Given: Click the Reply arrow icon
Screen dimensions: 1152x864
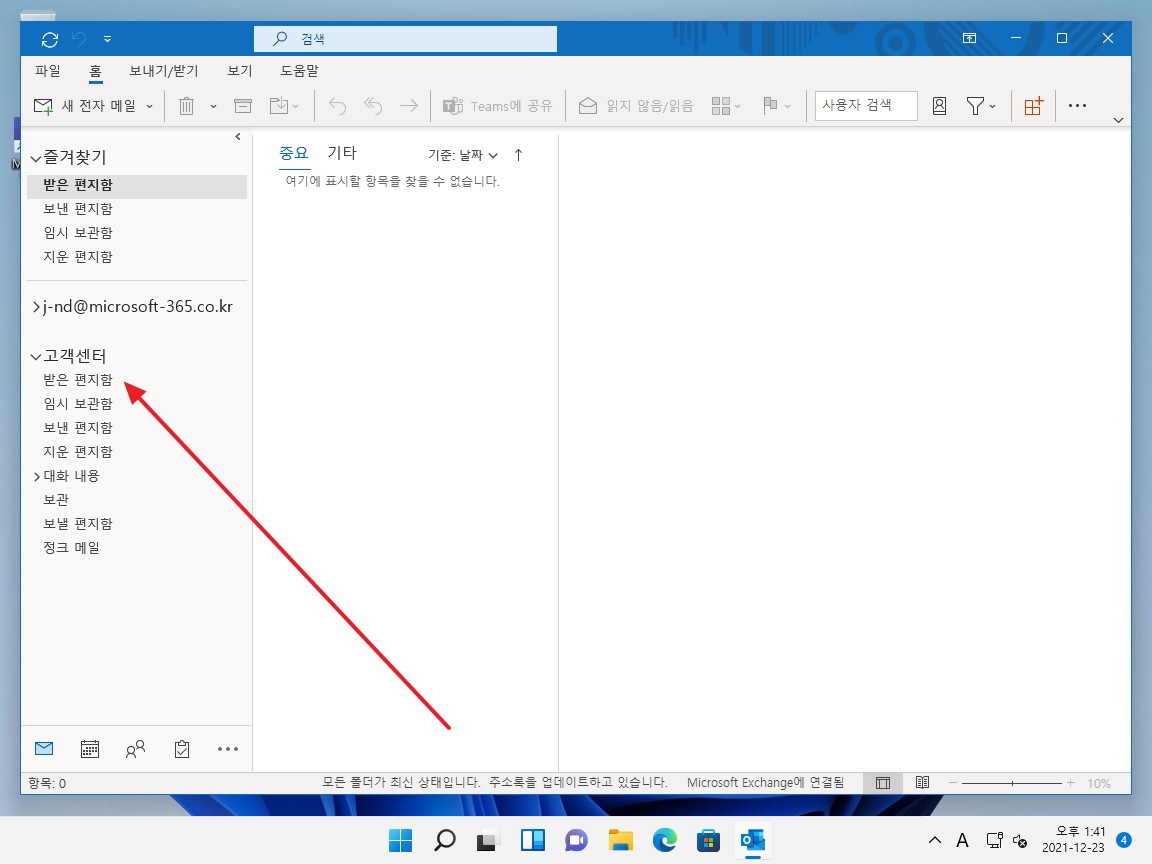Looking at the screenshot, I should pyautogui.click(x=337, y=107).
